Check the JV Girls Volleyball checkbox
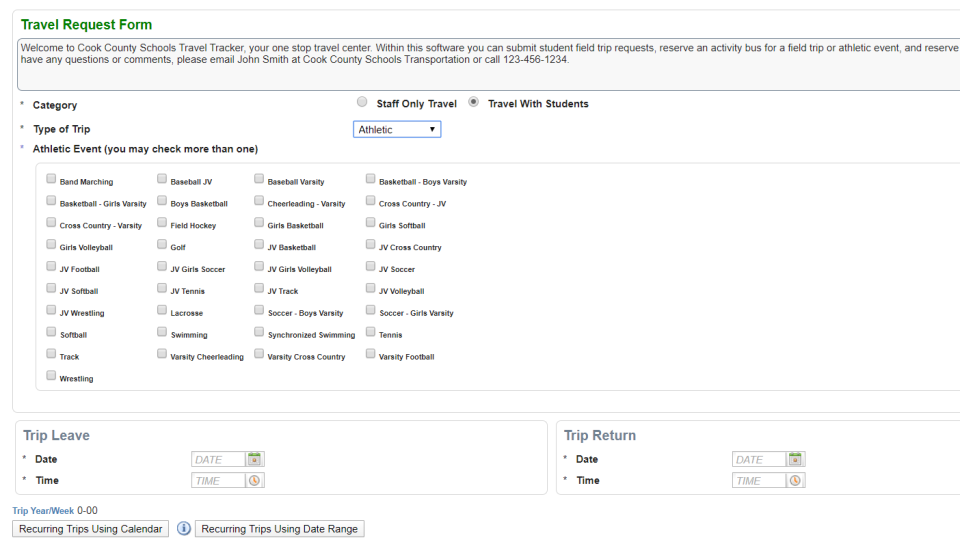Screen dimensions: 960x542 (259, 266)
